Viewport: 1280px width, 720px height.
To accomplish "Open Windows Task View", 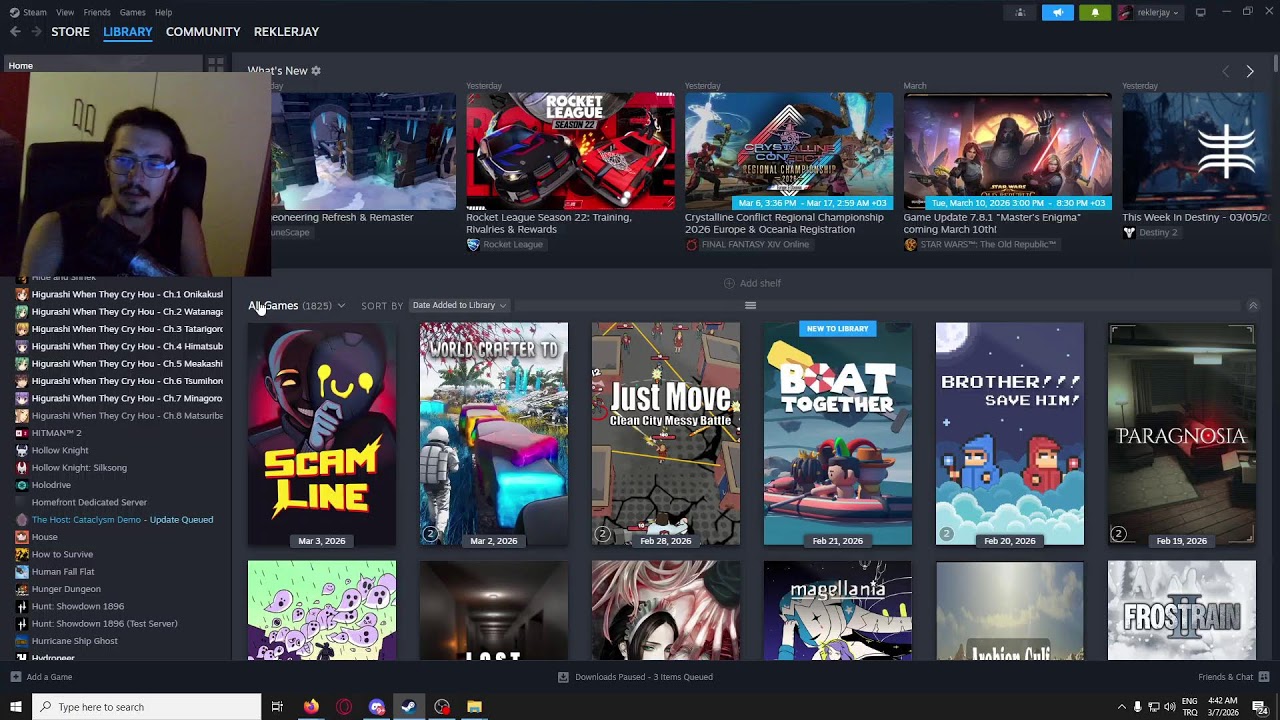I will 277,707.
